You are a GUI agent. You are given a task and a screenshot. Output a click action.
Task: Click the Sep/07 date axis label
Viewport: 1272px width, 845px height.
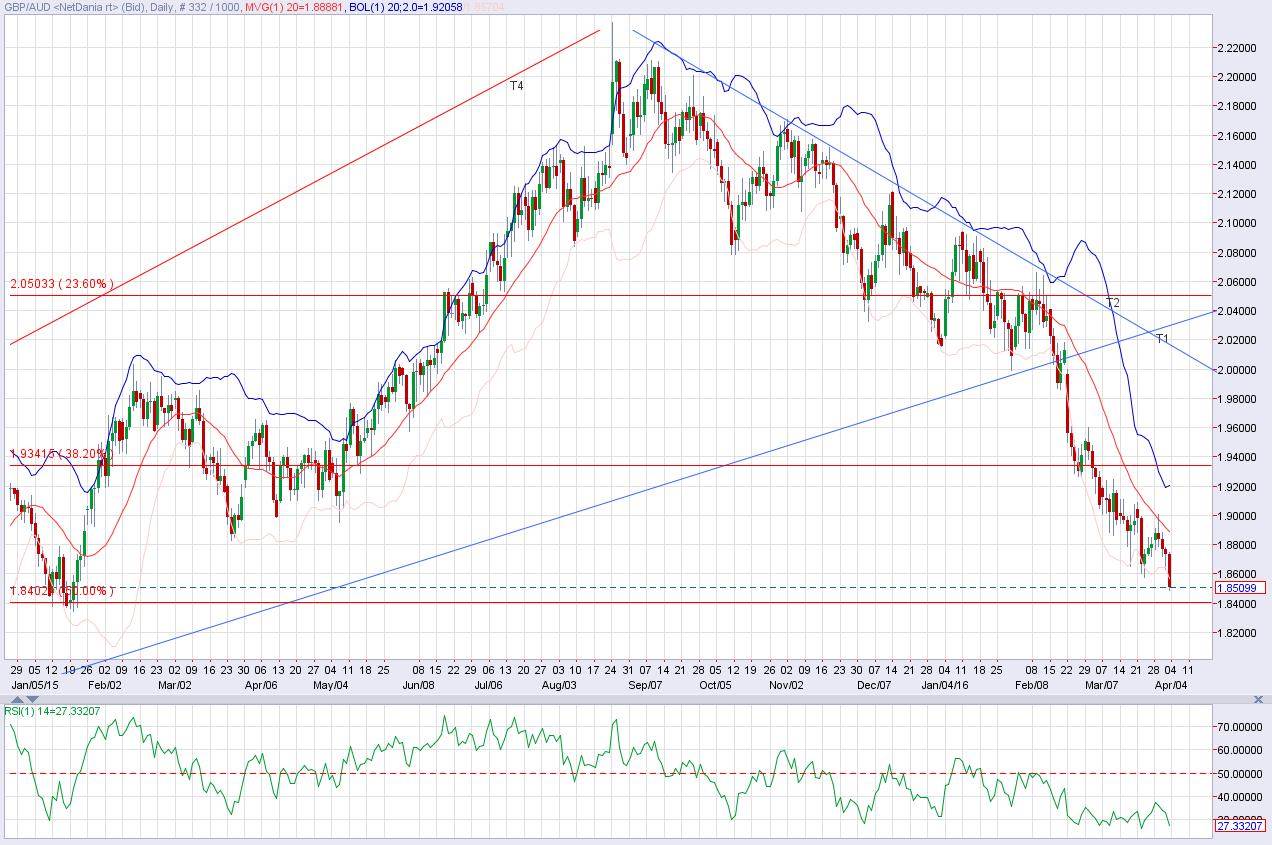pos(647,685)
